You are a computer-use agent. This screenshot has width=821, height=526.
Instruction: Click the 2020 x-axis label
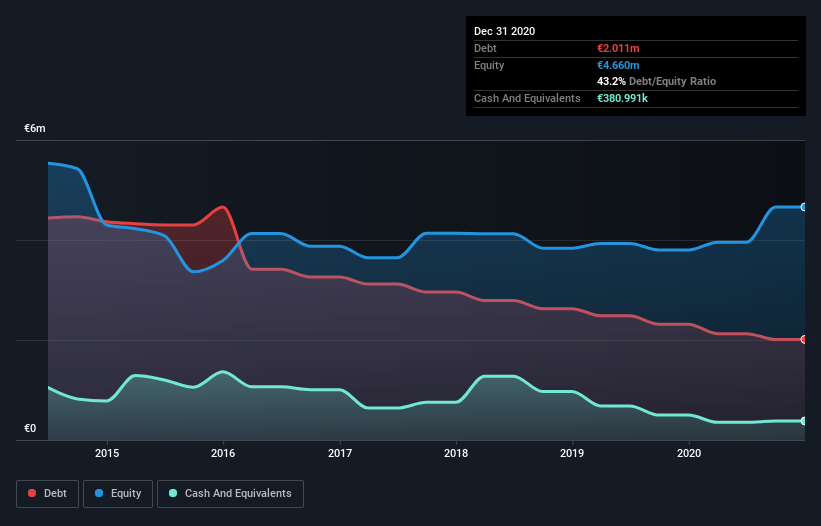tap(689, 453)
